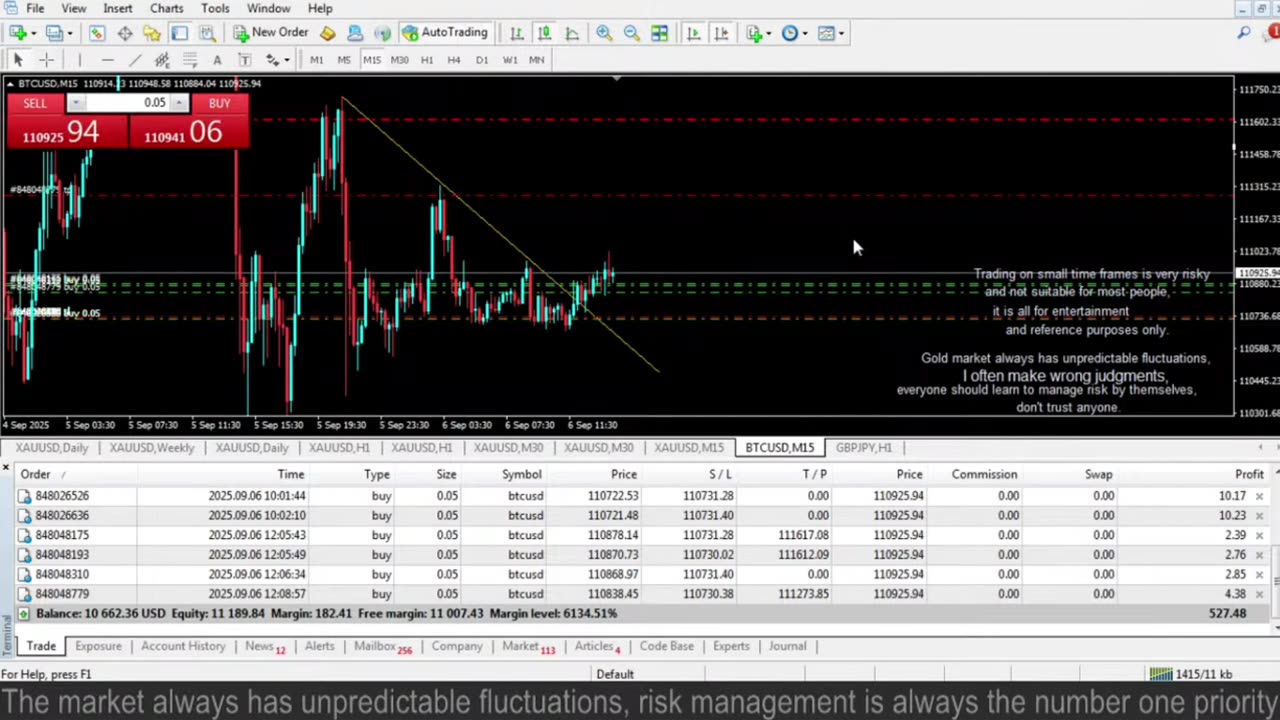This screenshot has height=720, width=1280.
Task: Switch chart to H4 timeframe
Action: pyautogui.click(x=454, y=60)
